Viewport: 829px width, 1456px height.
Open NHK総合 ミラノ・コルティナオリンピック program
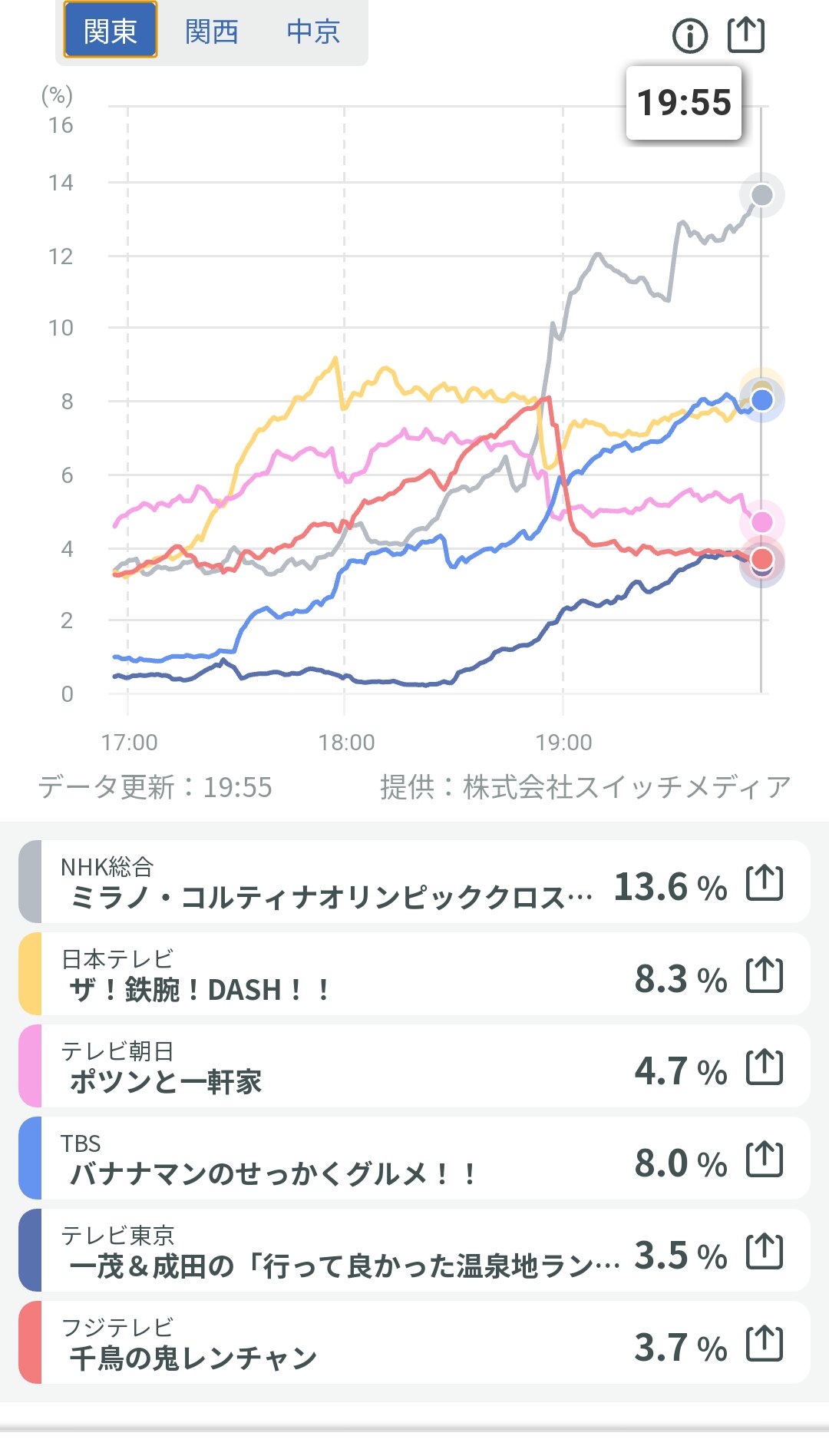click(x=330, y=896)
